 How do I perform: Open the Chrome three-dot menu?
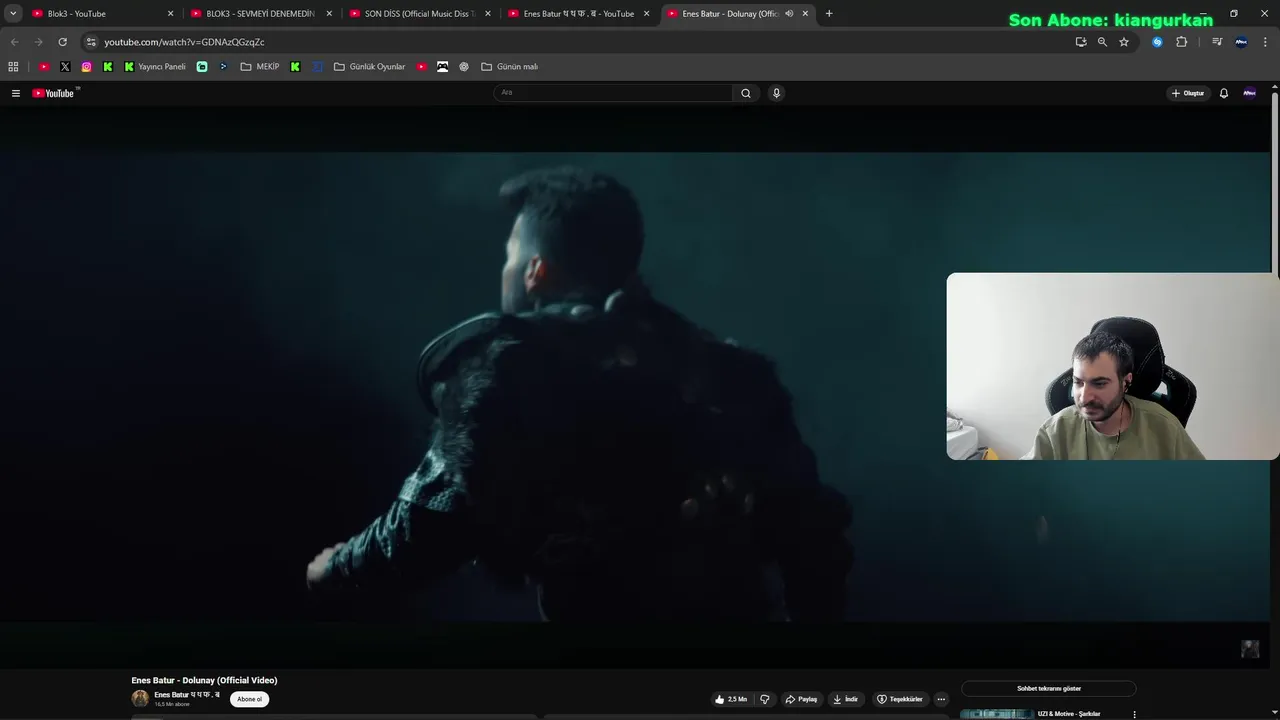click(1265, 42)
